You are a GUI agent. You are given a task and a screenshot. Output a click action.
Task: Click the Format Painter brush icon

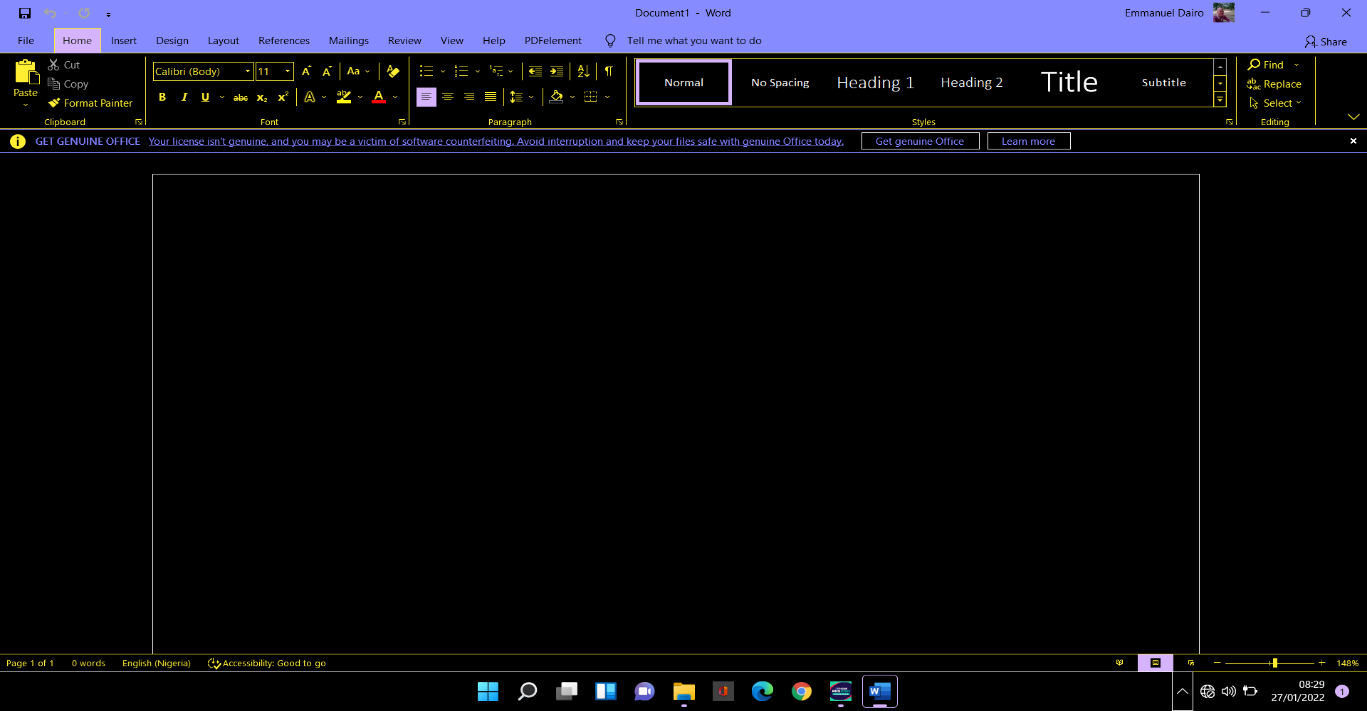click(x=54, y=103)
